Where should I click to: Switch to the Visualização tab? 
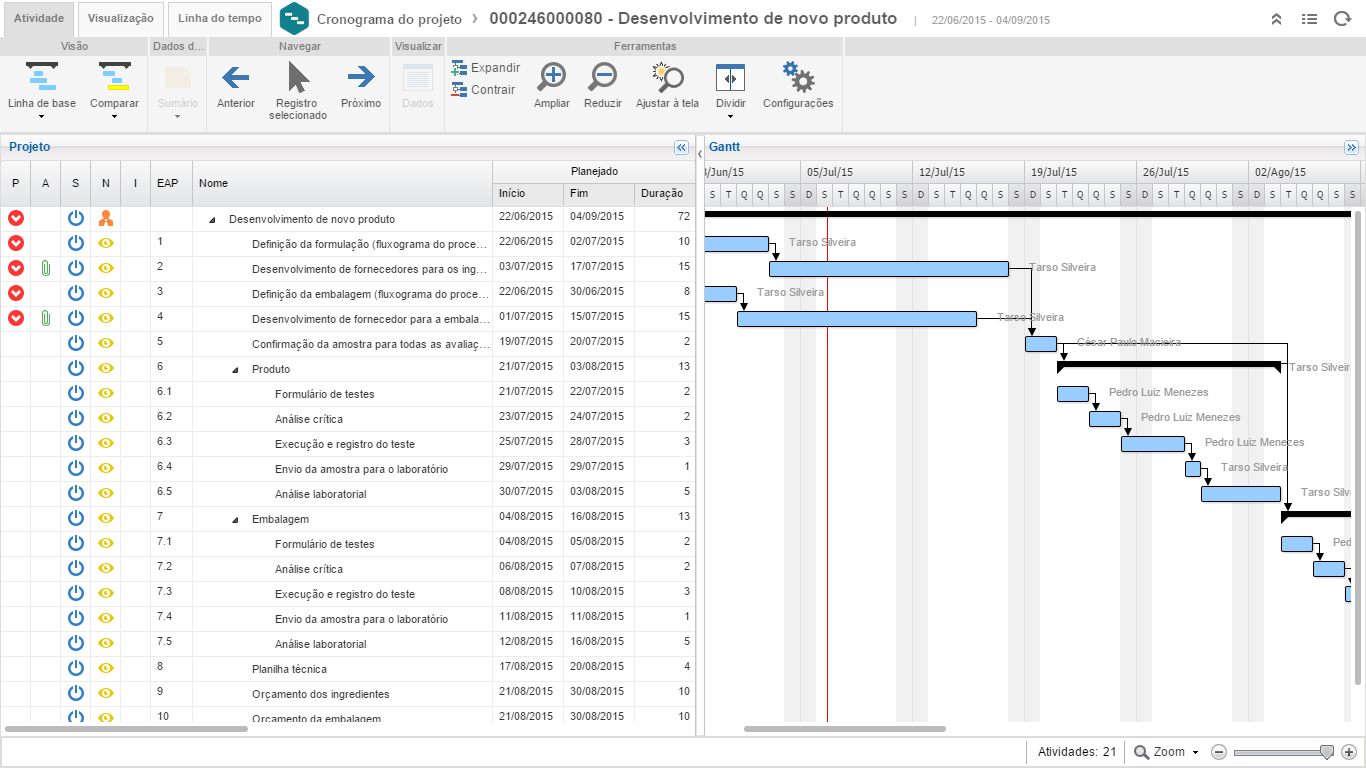(x=120, y=18)
